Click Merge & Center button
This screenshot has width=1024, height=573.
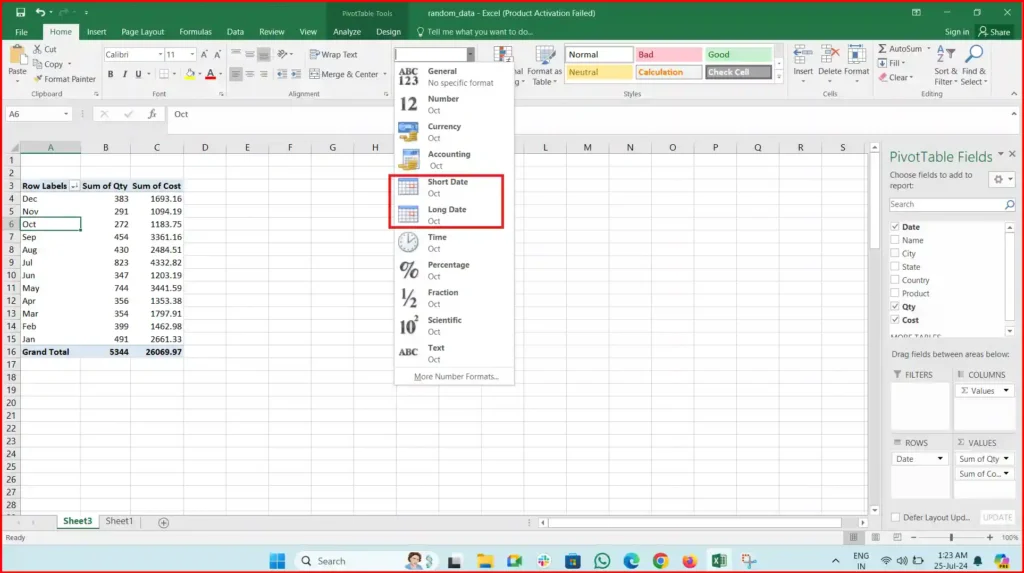(x=345, y=74)
